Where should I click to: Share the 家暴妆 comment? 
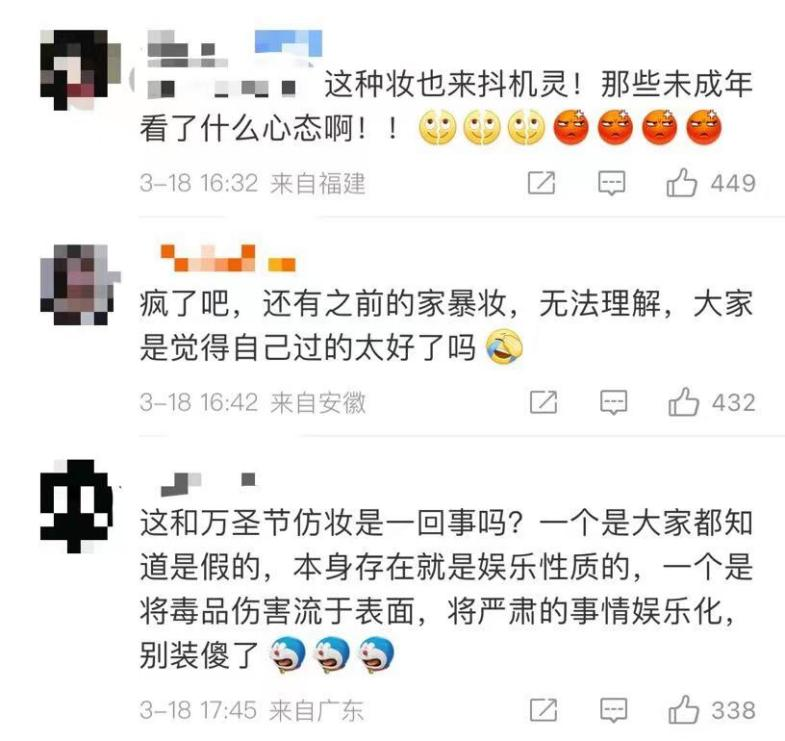click(543, 403)
